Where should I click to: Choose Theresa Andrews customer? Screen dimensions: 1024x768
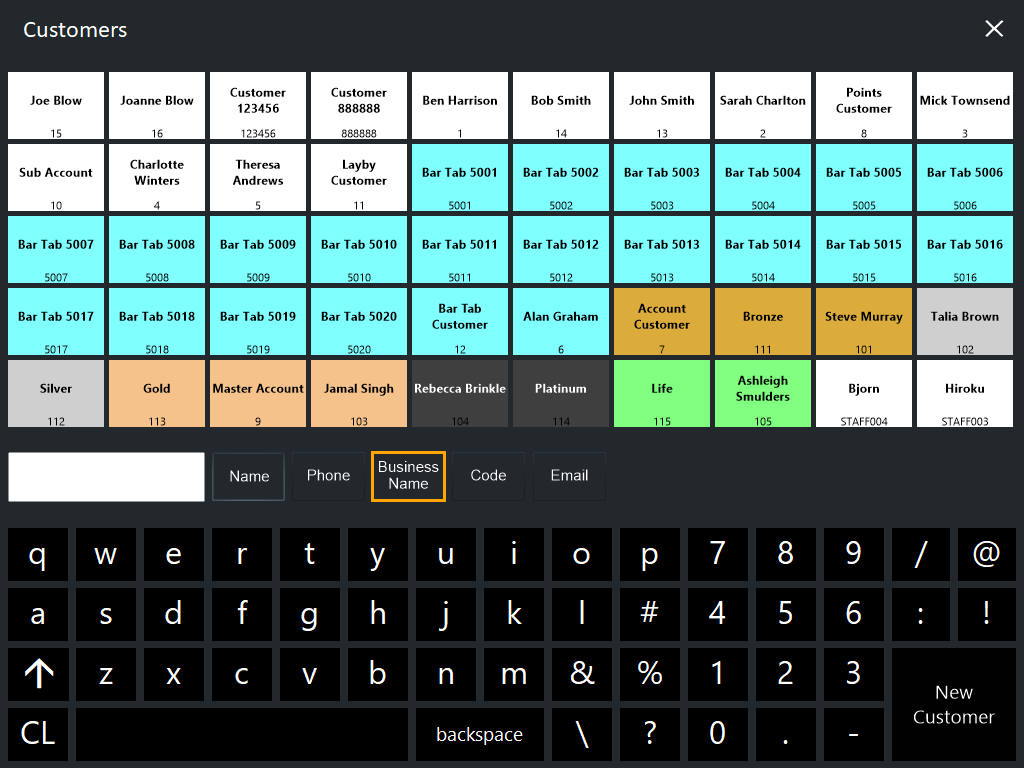coord(258,178)
